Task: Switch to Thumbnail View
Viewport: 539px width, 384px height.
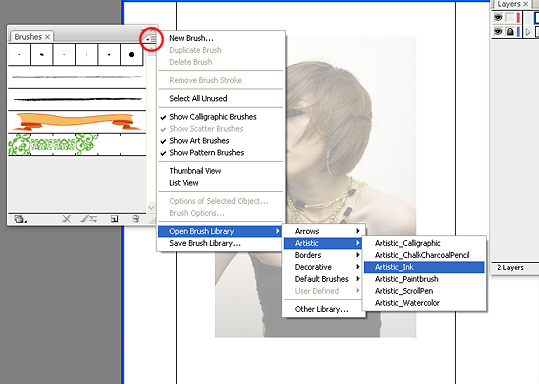Action: pos(221,171)
